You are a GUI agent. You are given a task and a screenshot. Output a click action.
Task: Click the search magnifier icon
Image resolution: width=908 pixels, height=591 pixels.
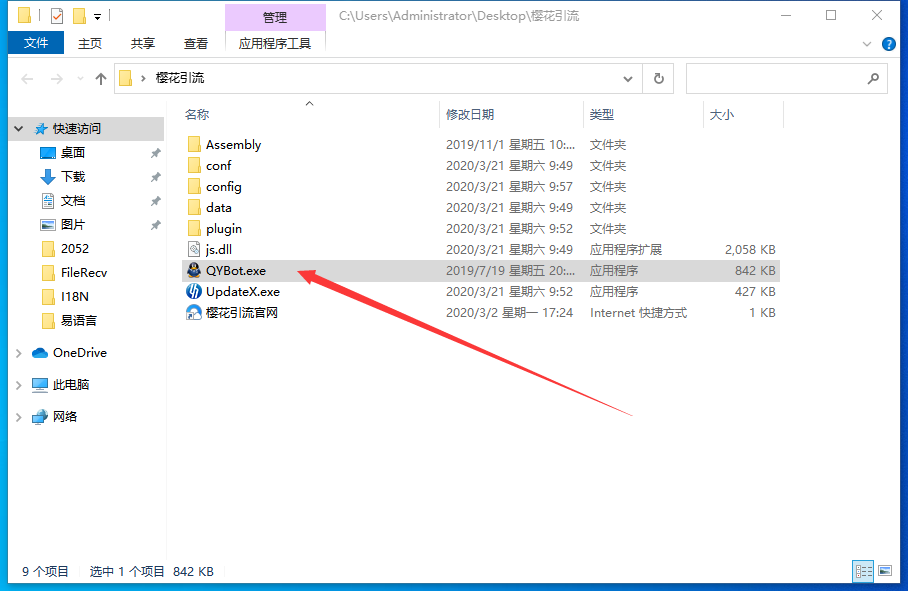(x=873, y=78)
